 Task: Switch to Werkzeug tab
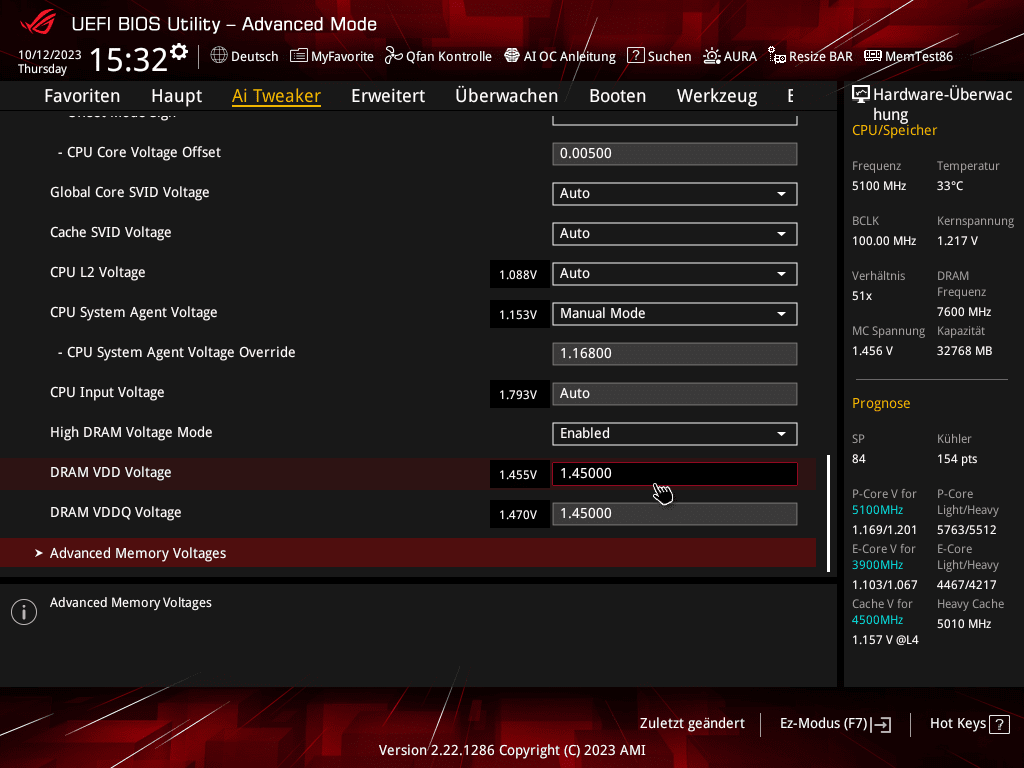tap(717, 96)
